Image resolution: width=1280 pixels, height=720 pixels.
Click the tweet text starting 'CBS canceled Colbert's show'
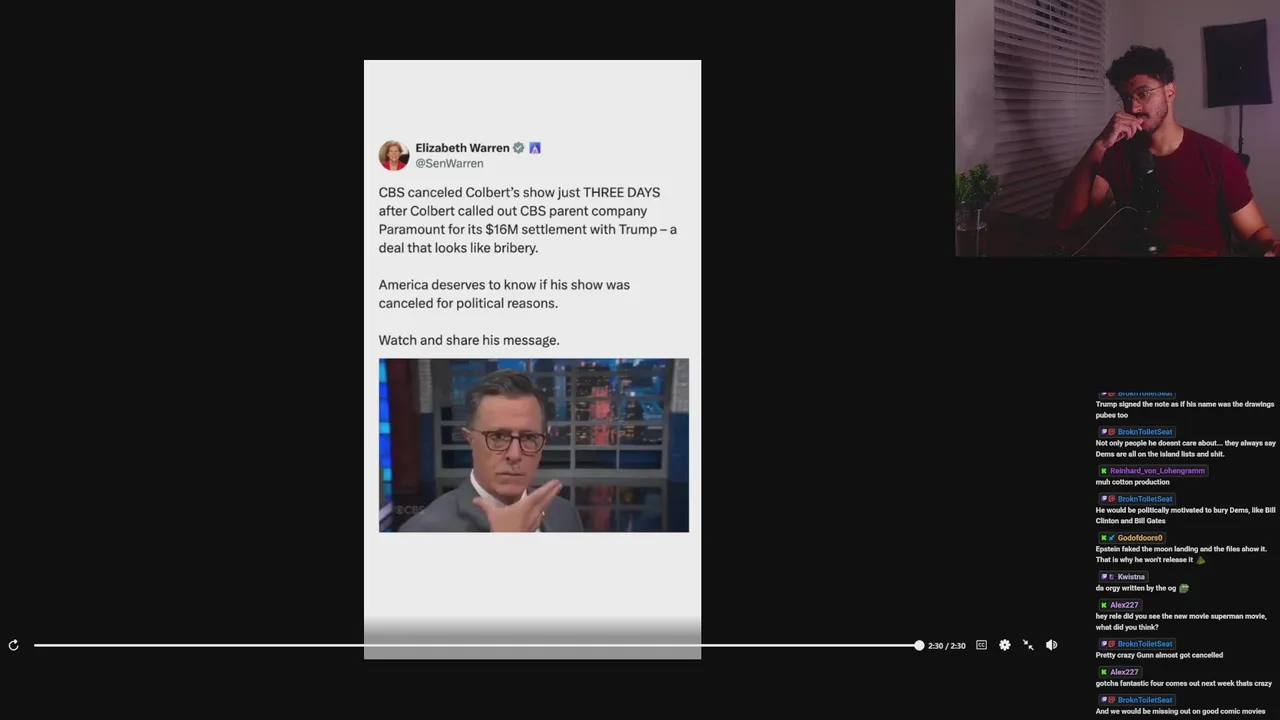(x=527, y=220)
